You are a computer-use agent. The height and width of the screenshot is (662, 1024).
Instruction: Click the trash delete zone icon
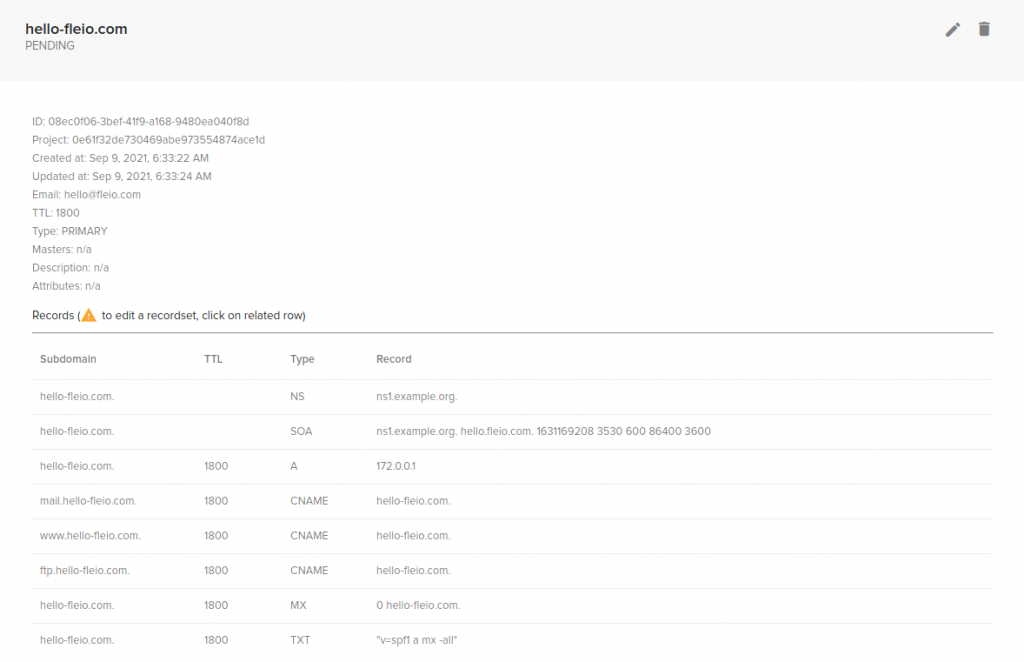pyautogui.click(x=984, y=29)
